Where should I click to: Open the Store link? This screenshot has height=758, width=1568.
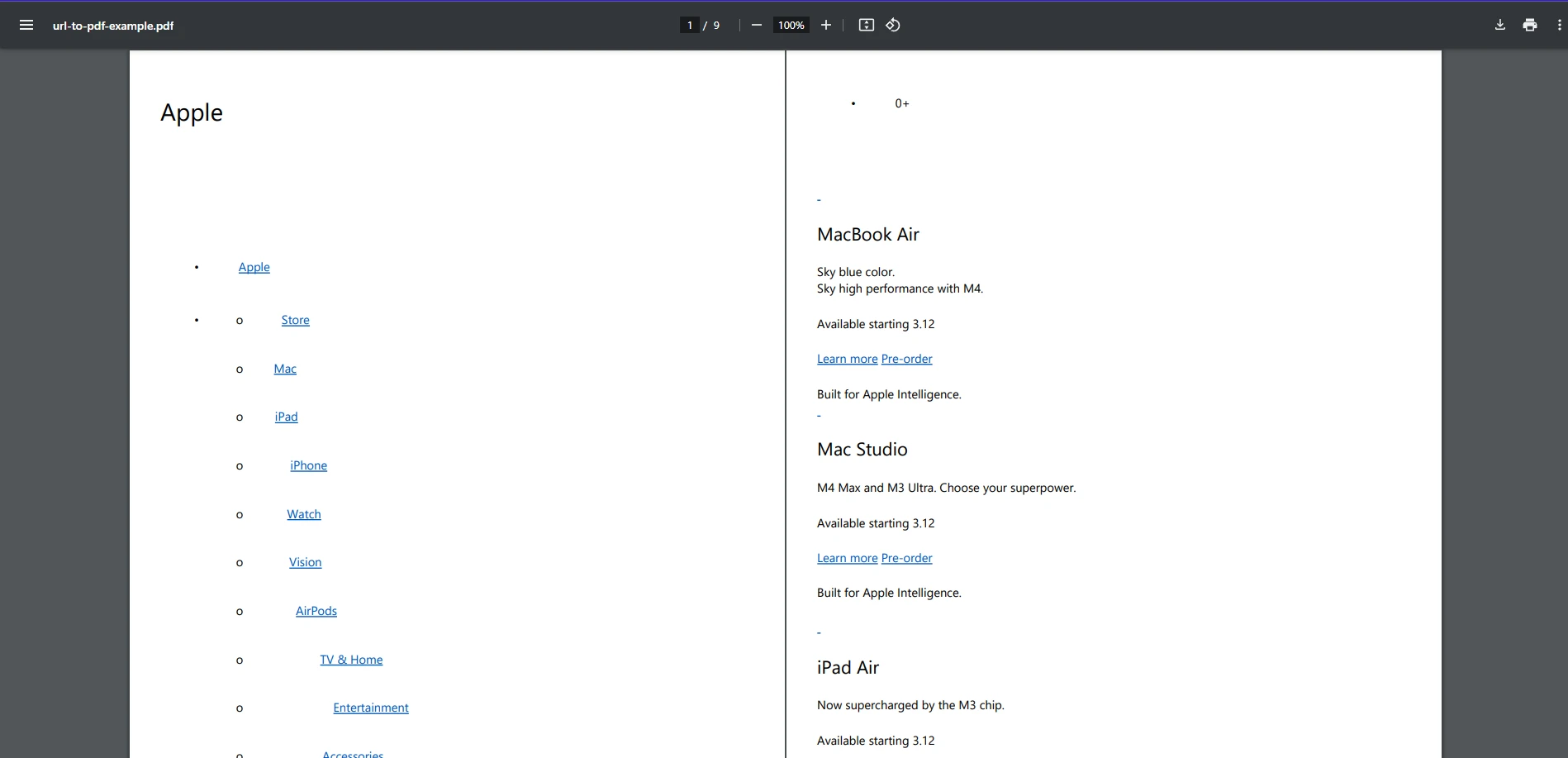click(x=295, y=320)
